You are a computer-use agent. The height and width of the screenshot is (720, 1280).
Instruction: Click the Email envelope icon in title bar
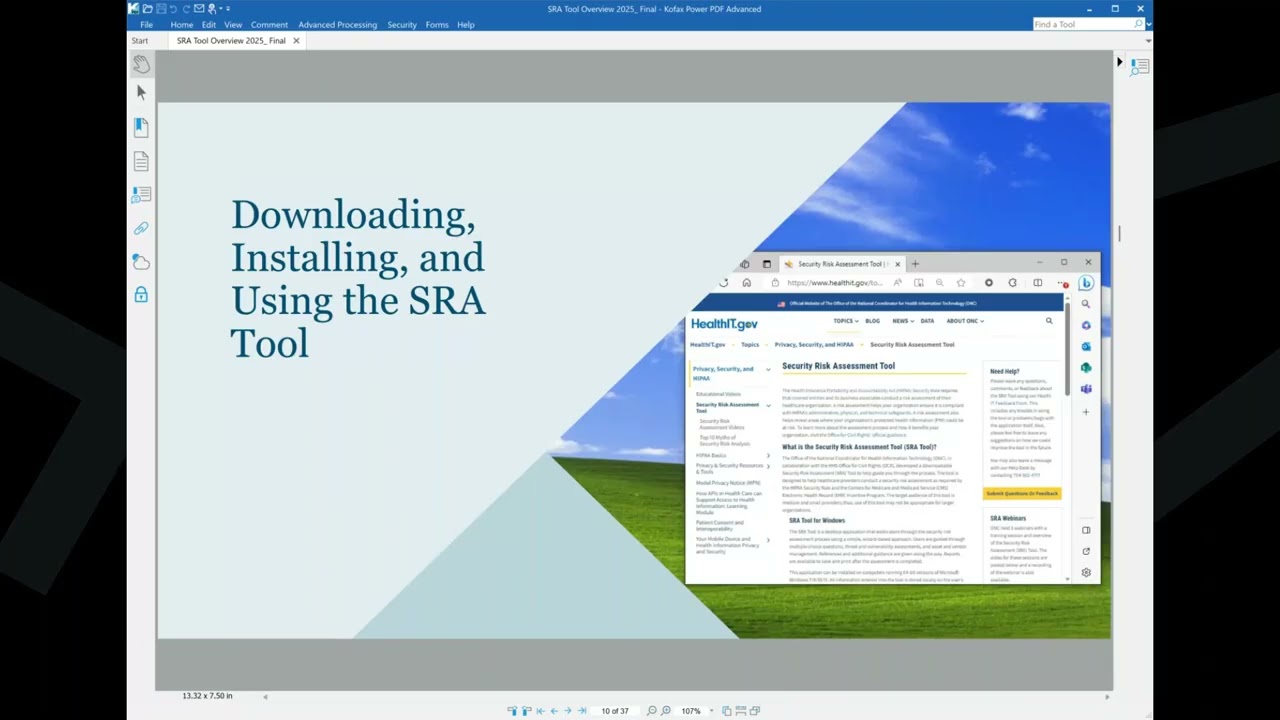click(199, 9)
